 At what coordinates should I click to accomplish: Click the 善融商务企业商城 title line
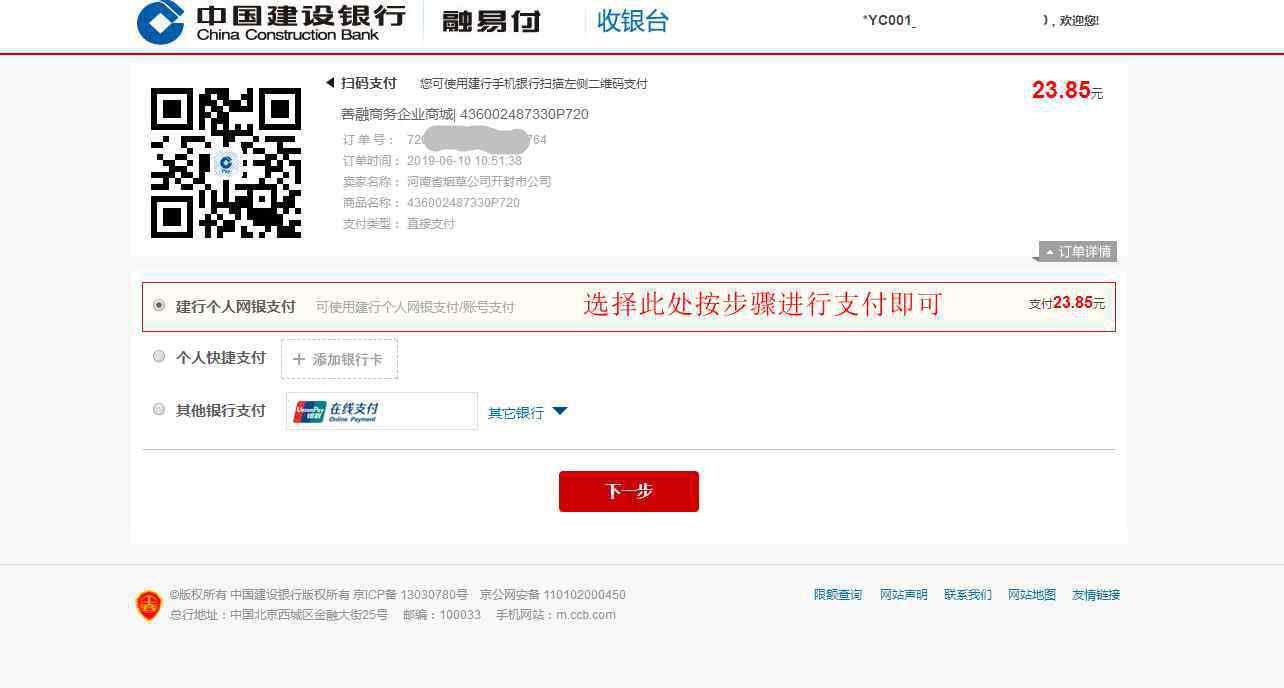pos(465,114)
